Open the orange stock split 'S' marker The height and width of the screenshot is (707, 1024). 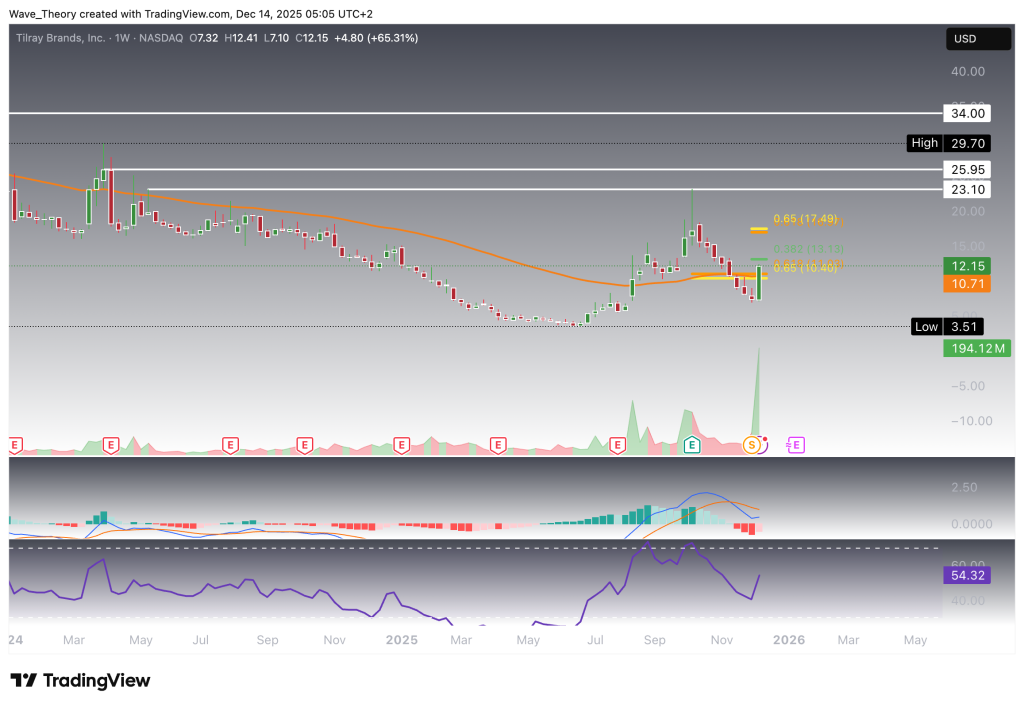(752, 444)
